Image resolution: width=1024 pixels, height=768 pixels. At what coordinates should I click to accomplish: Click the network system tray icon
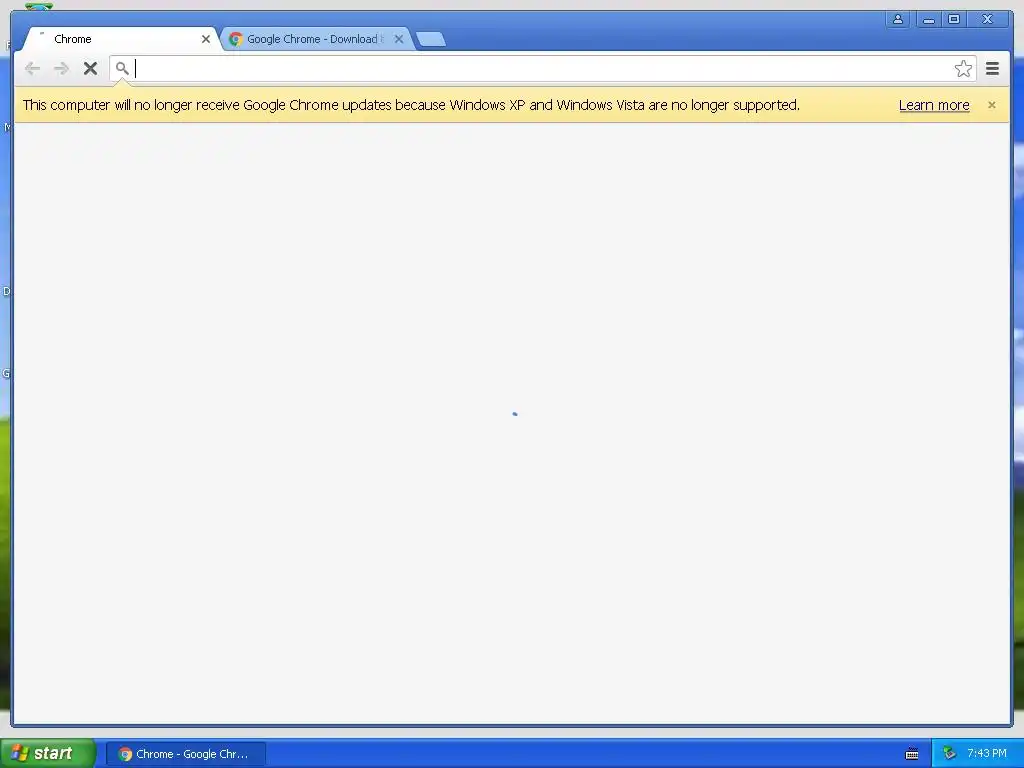click(949, 754)
